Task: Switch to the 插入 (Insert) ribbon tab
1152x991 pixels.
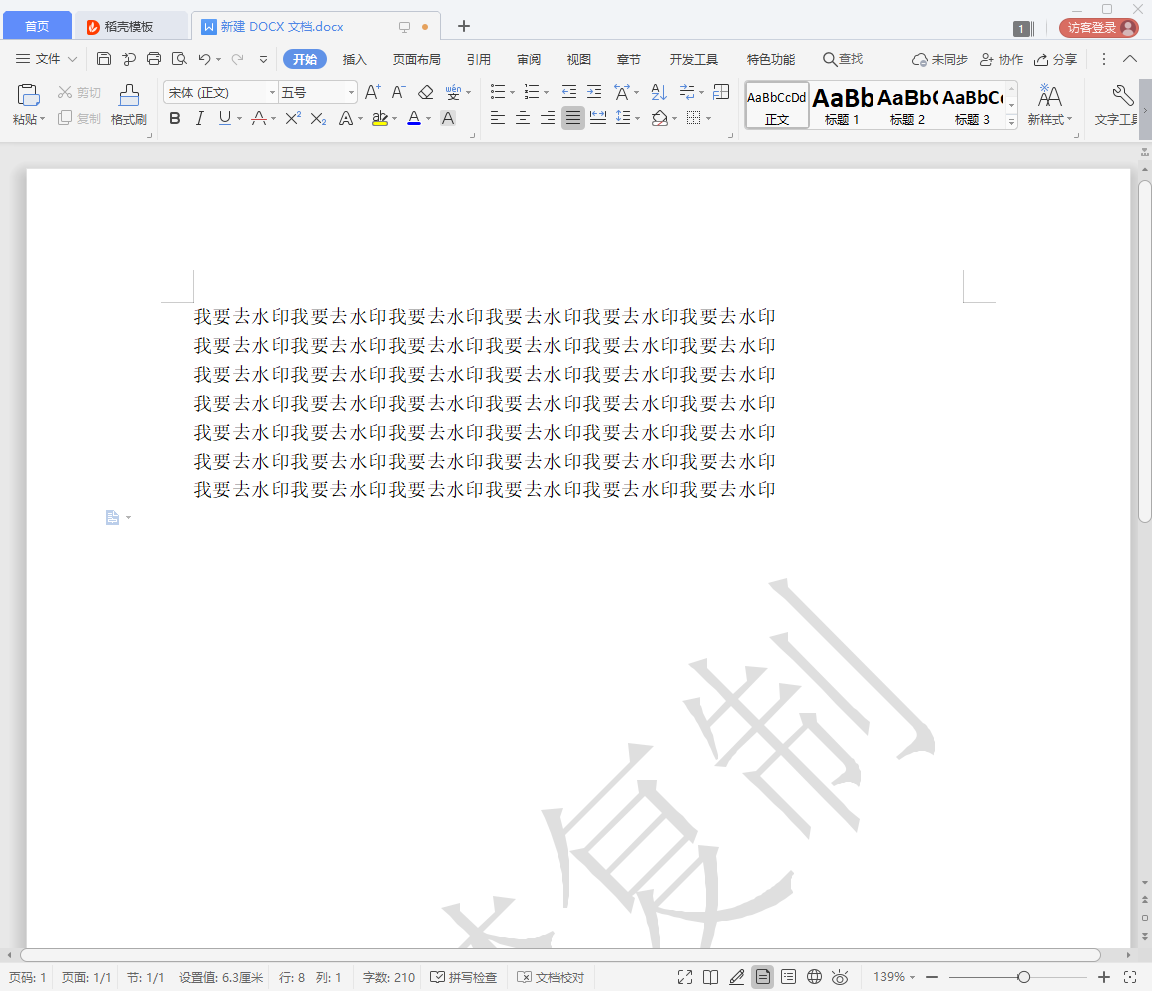Action: pyautogui.click(x=355, y=59)
